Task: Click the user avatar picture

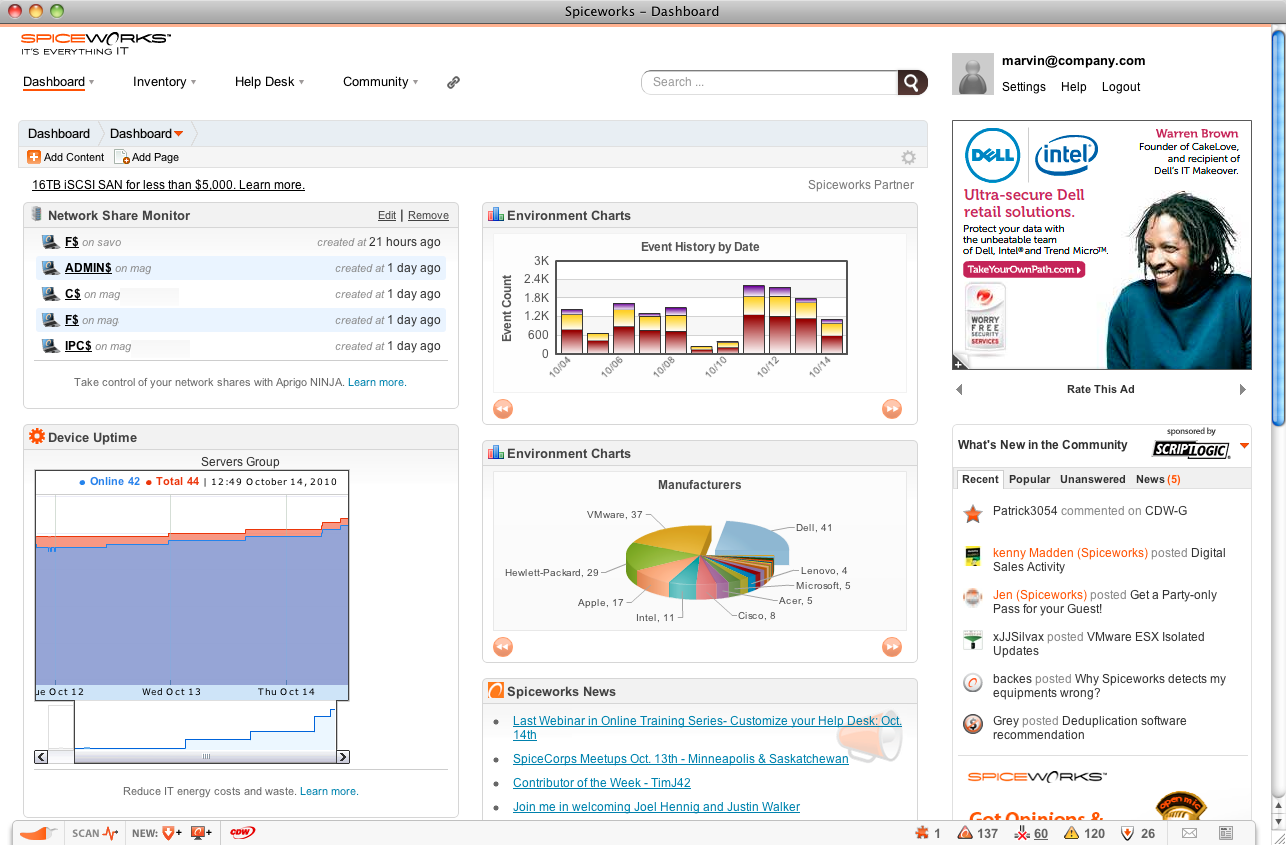Action: [973, 74]
